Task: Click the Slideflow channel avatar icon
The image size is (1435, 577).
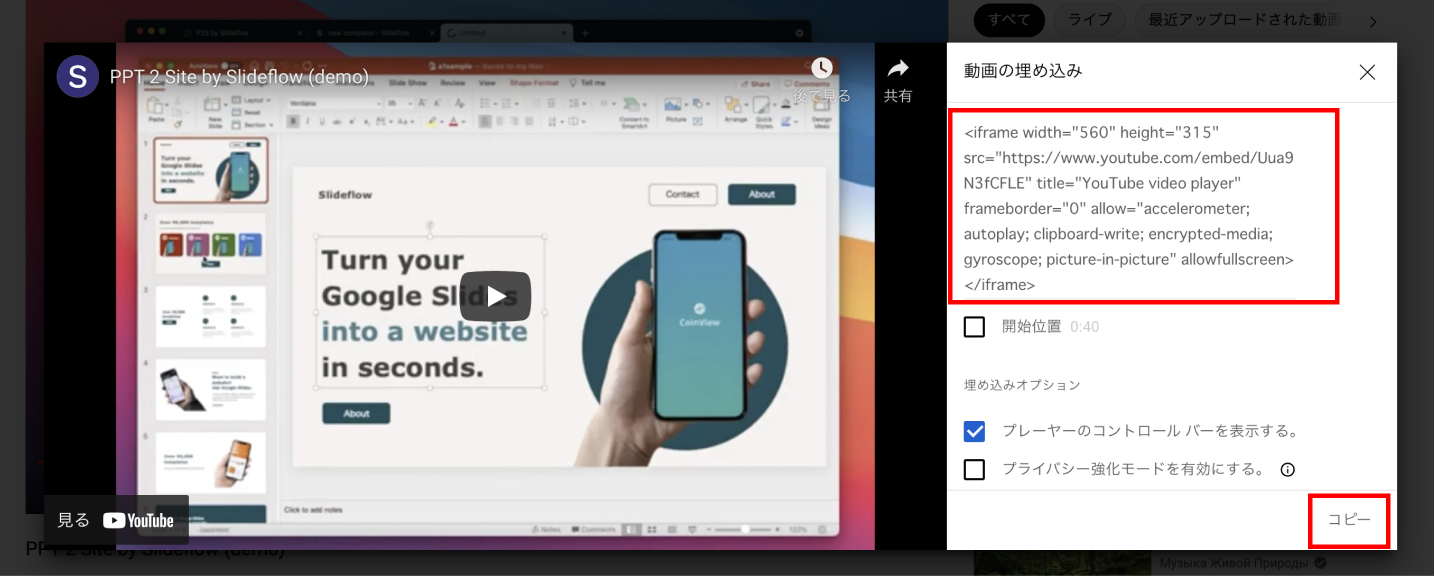Action: coord(77,77)
